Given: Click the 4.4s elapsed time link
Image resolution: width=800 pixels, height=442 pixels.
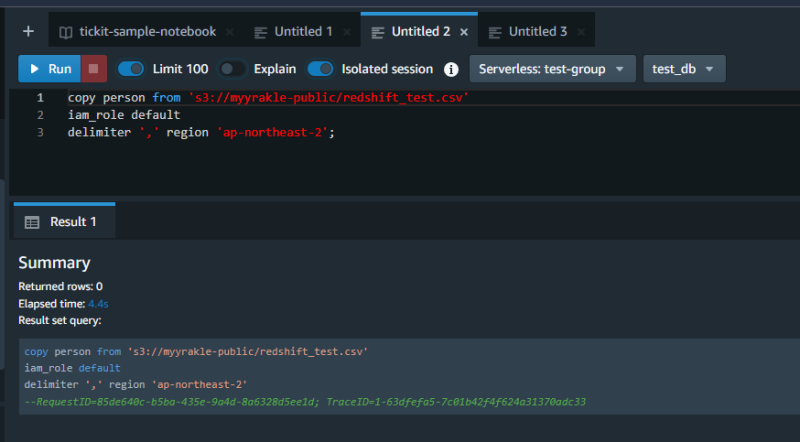Looking at the screenshot, I should pos(97,303).
